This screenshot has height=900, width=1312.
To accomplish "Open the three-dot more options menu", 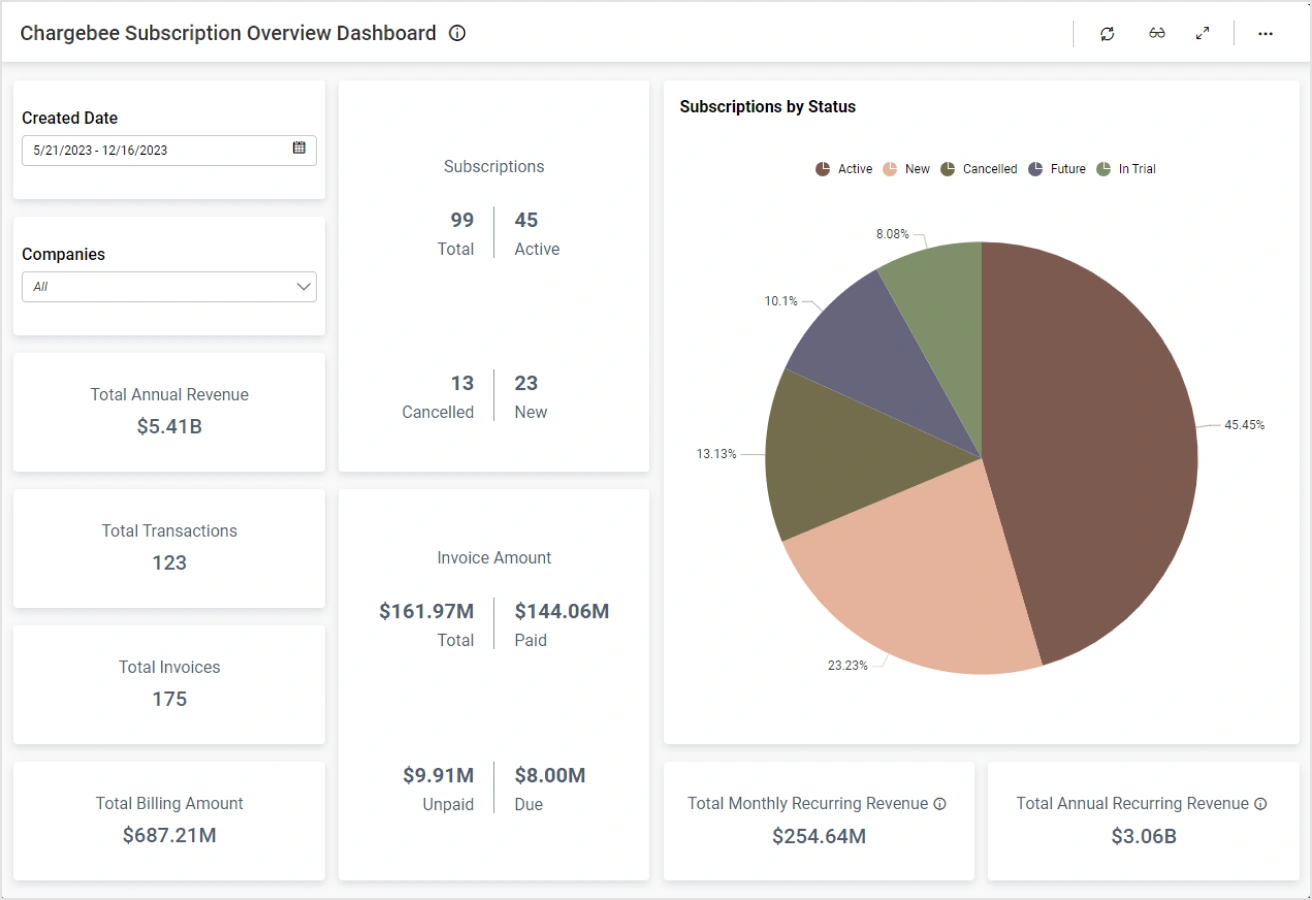I will pos(1265,34).
